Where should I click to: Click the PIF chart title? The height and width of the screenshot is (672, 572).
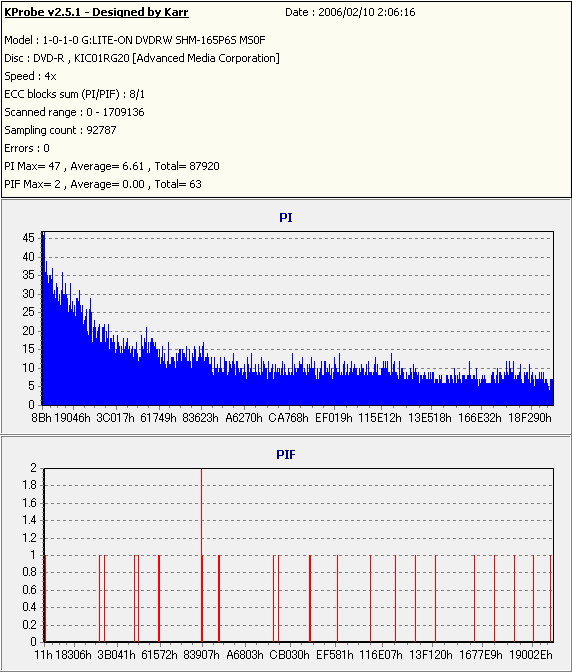[286, 455]
